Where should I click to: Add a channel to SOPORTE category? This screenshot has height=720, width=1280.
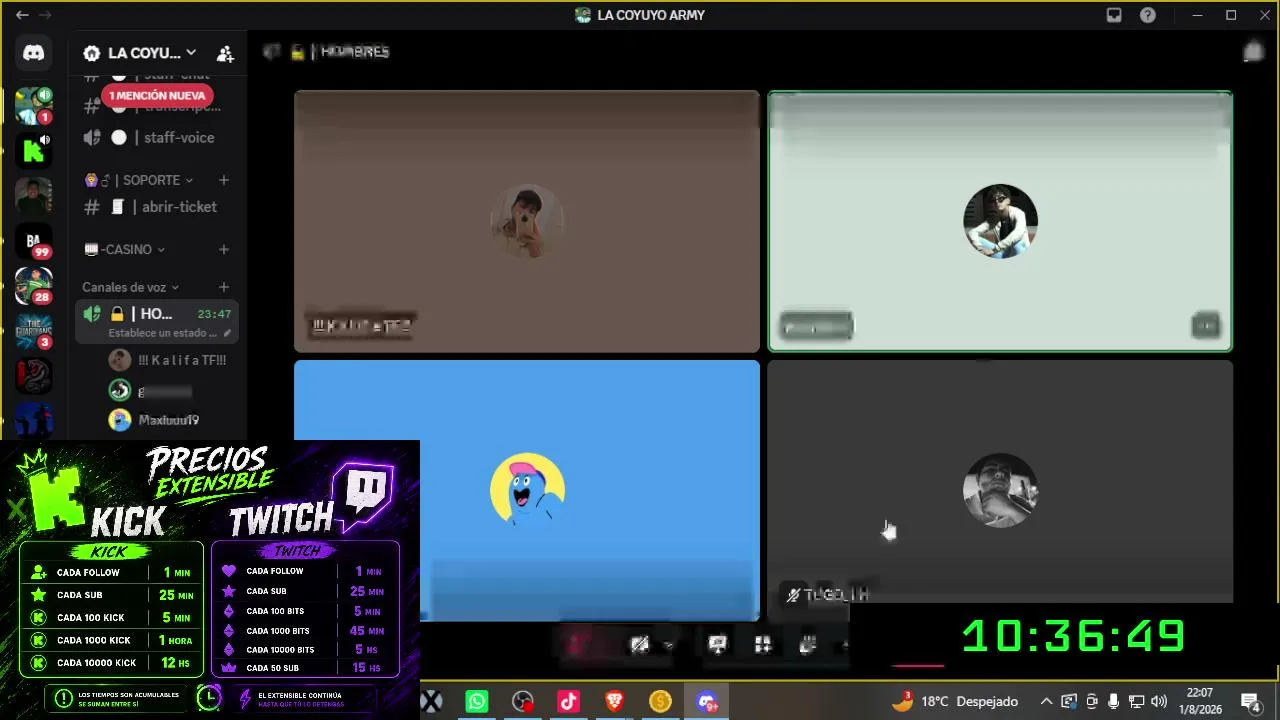224,180
